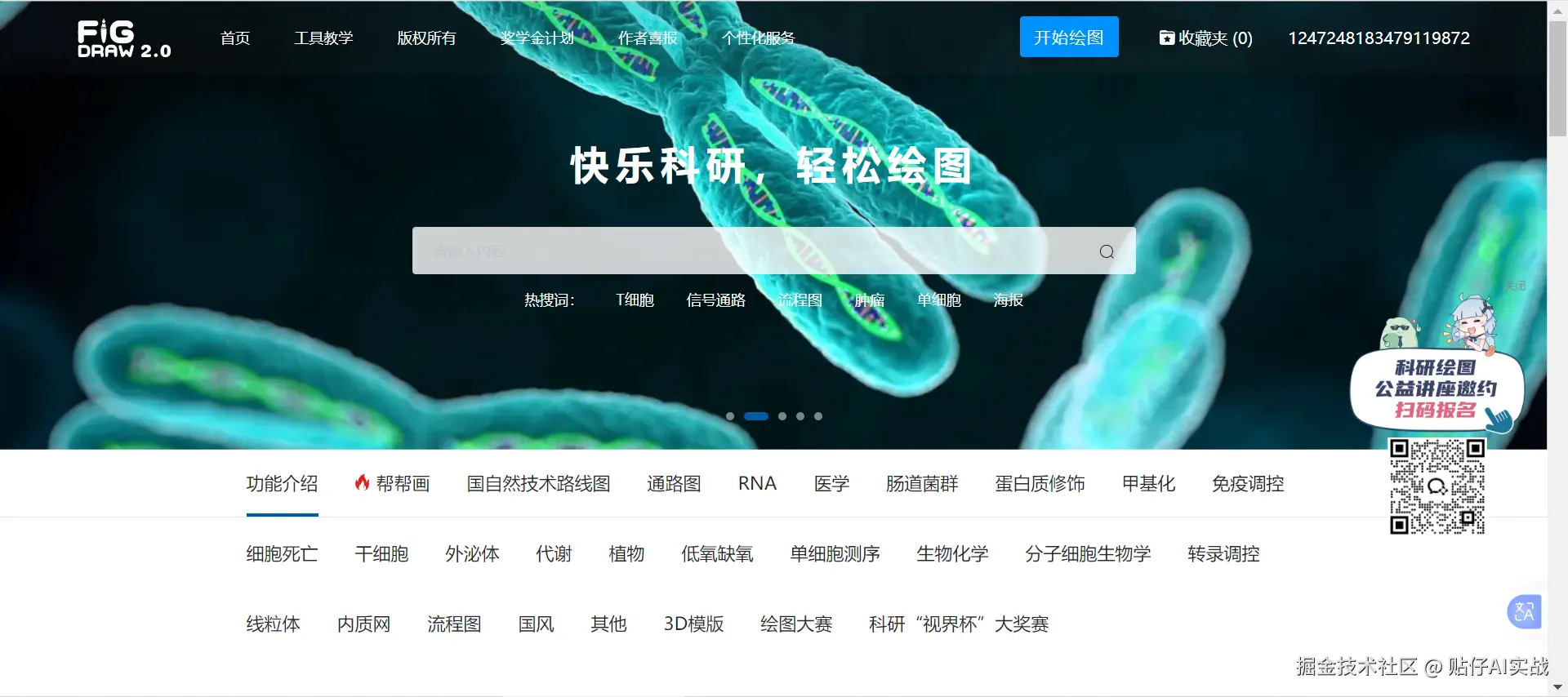Select the 单细胞测序 category

pyautogui.click(x=835, y=553)
